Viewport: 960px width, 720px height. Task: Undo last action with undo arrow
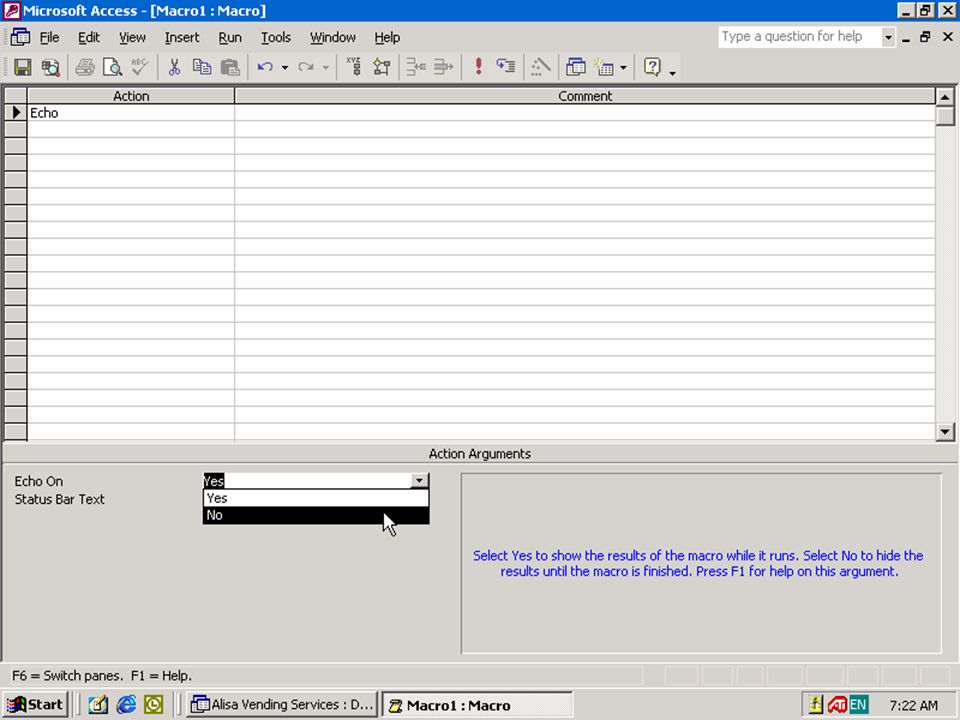click(x=264, y=67)
